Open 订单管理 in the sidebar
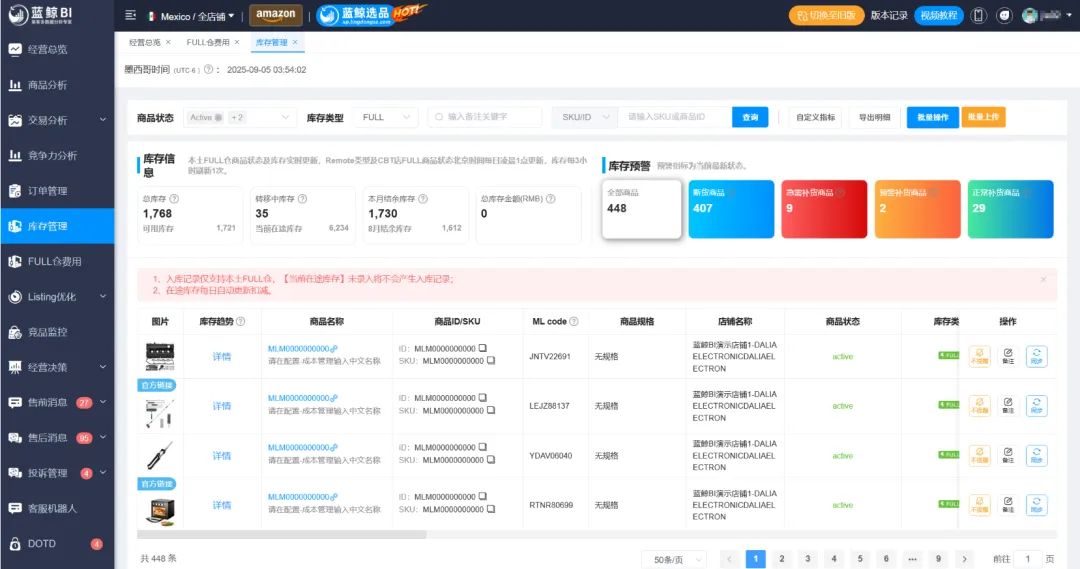Screen dimensions: 1080x569 pos(57,191)
